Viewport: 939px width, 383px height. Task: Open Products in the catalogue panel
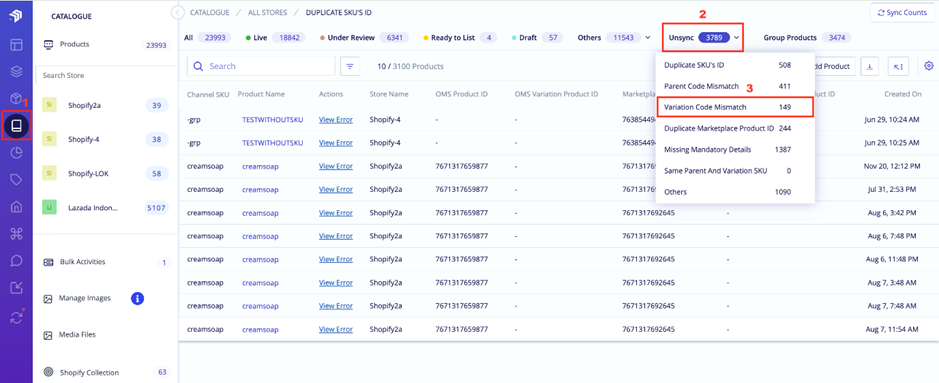point(106,44)
